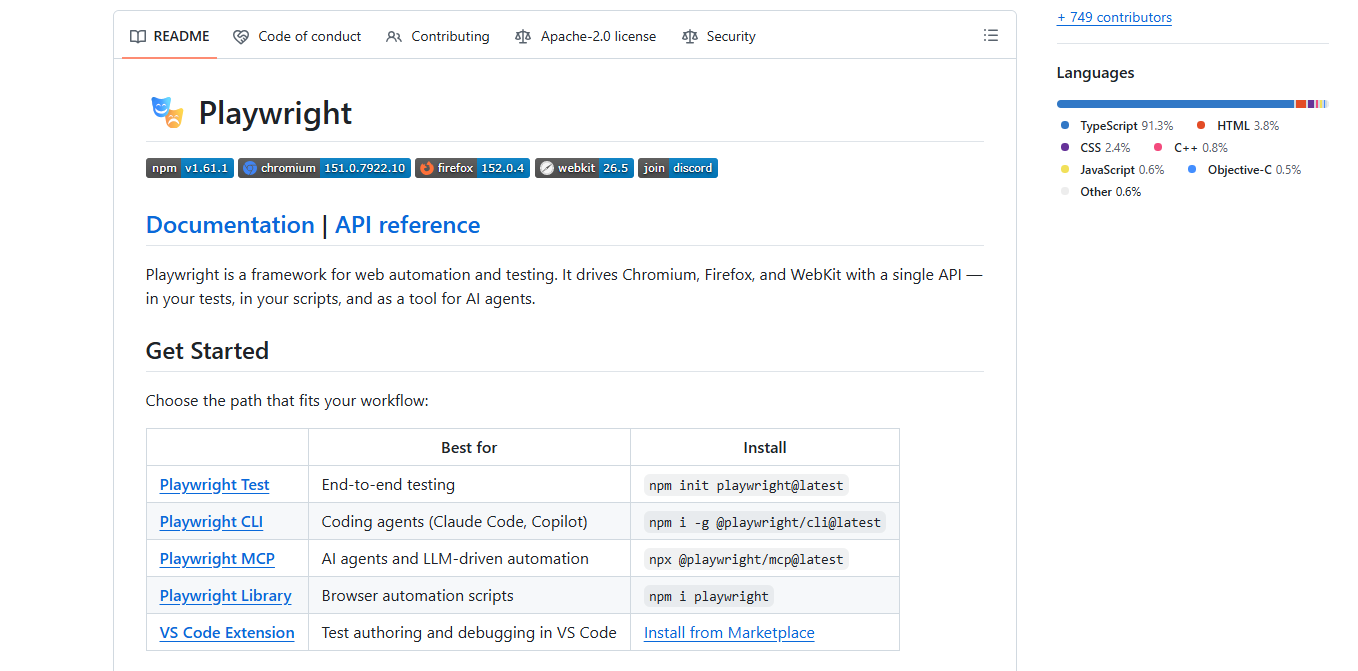
Task: Open the Playwright Library link
Action: [x=226, y=596]
